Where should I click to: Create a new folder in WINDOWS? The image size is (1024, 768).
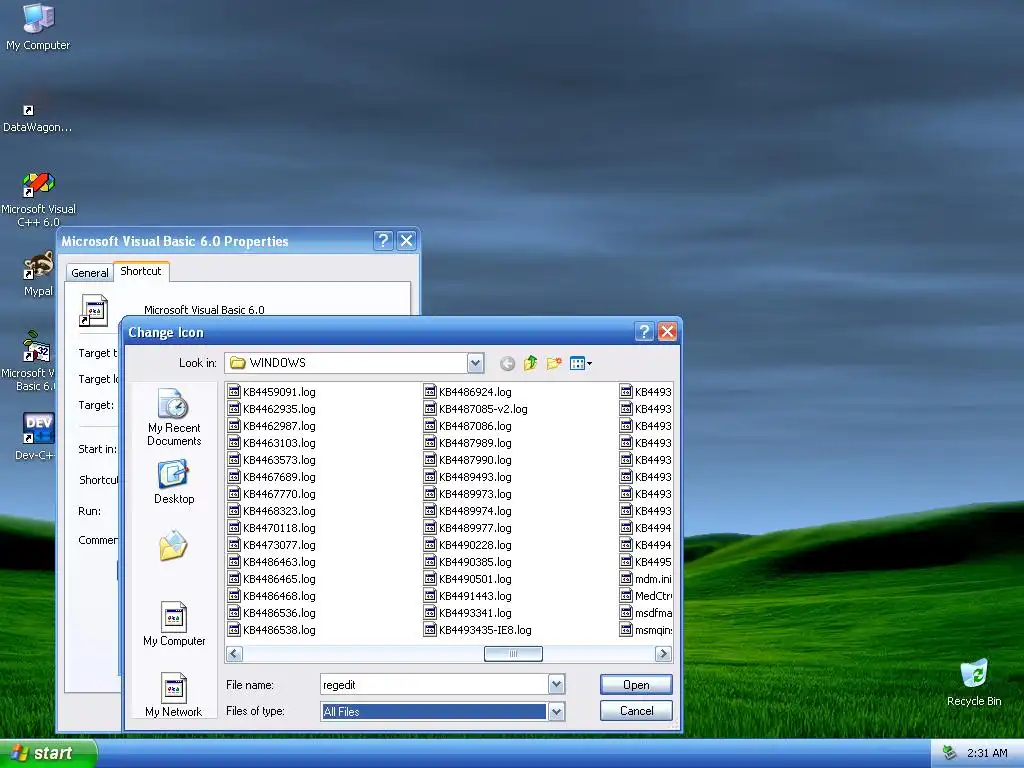tap(554, 363)
